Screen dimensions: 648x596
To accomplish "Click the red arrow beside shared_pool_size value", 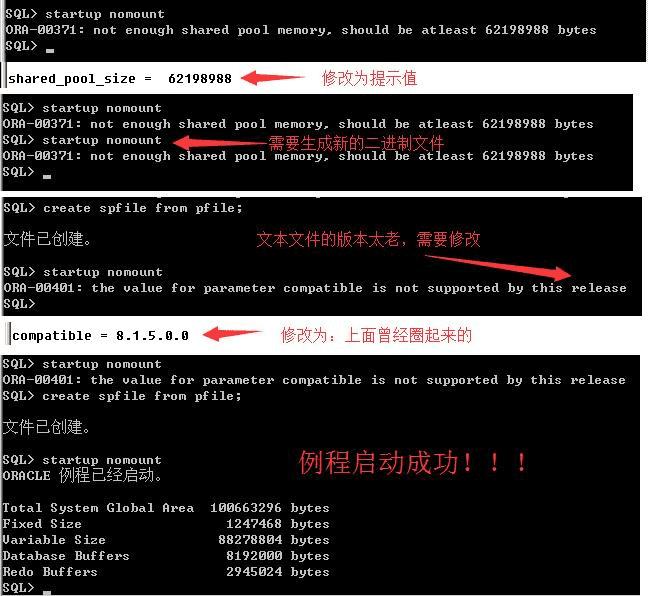I will [273, 77].
